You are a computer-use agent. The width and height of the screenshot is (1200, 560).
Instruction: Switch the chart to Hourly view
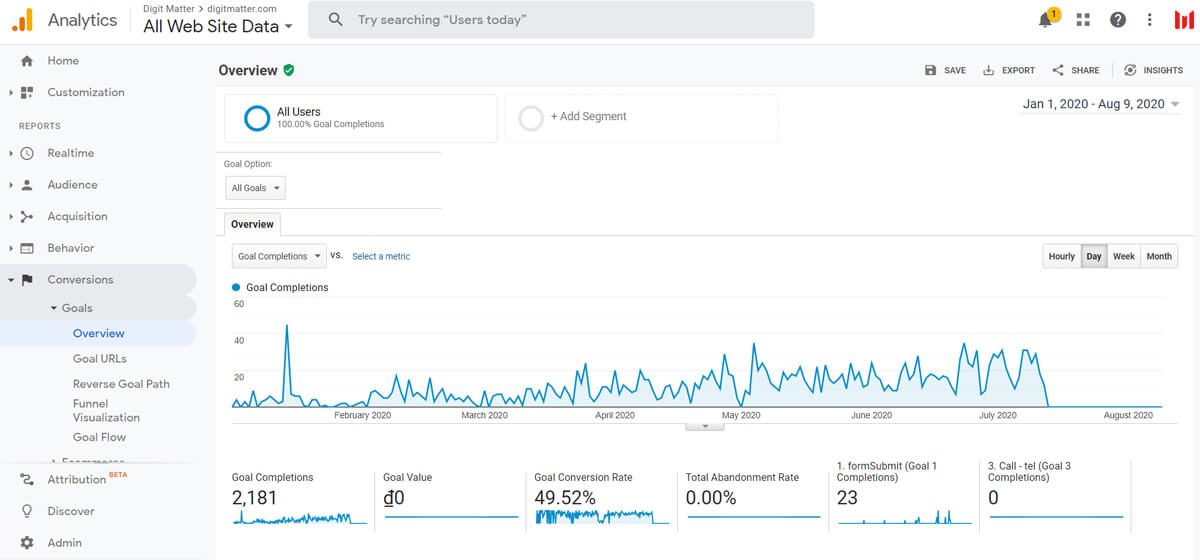point(1061,256)
